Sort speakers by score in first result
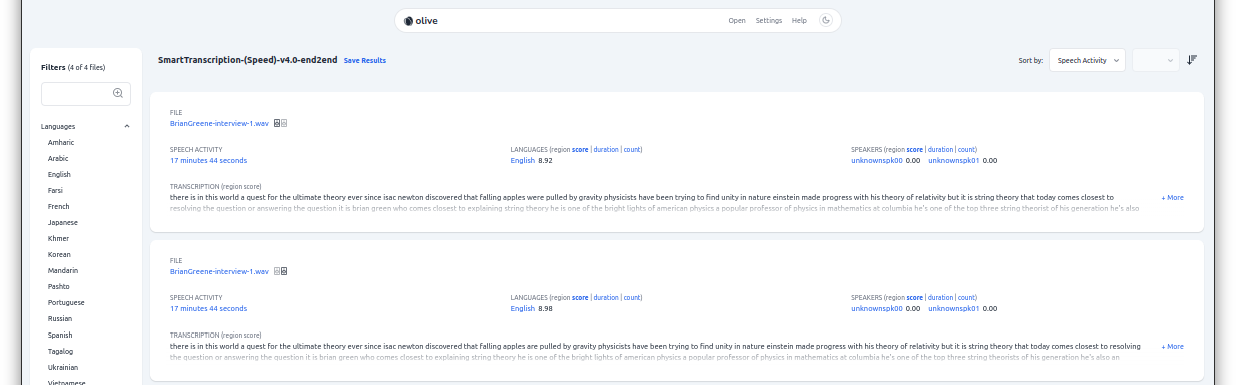Image resolution: width=1236 pixels, height=385 pixels. [915, 149]
